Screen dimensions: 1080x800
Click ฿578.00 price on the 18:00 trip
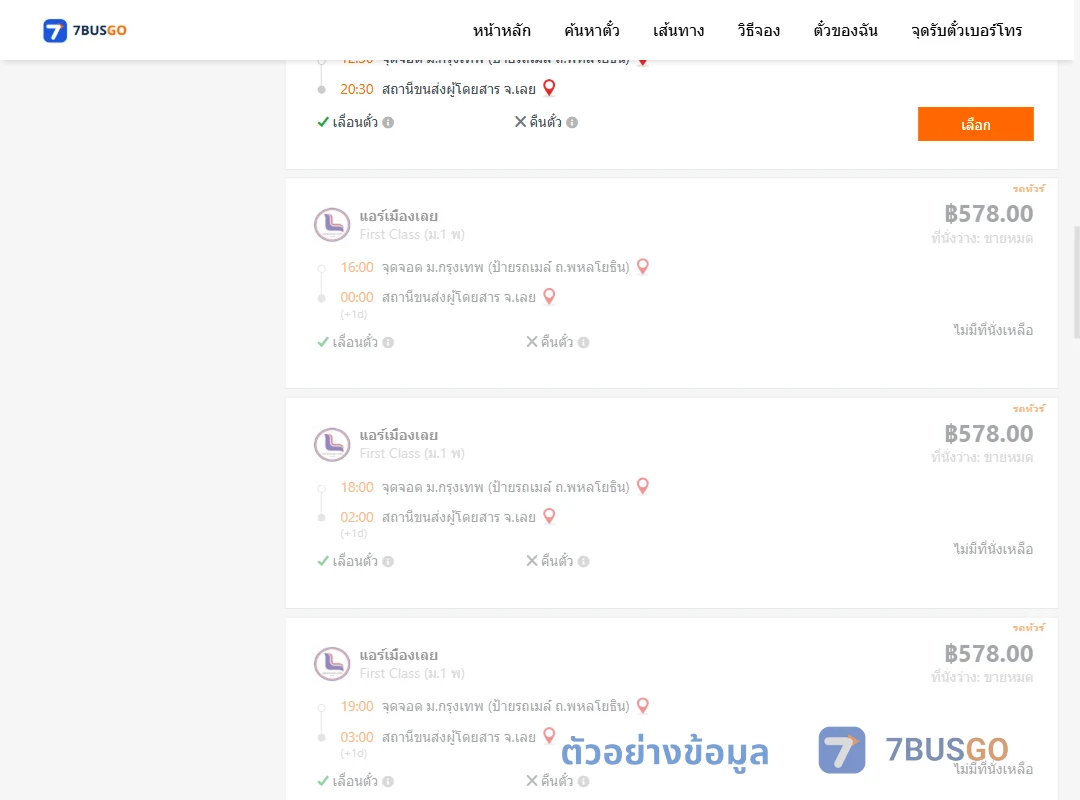pyautogui.click(x=988, y=433)
